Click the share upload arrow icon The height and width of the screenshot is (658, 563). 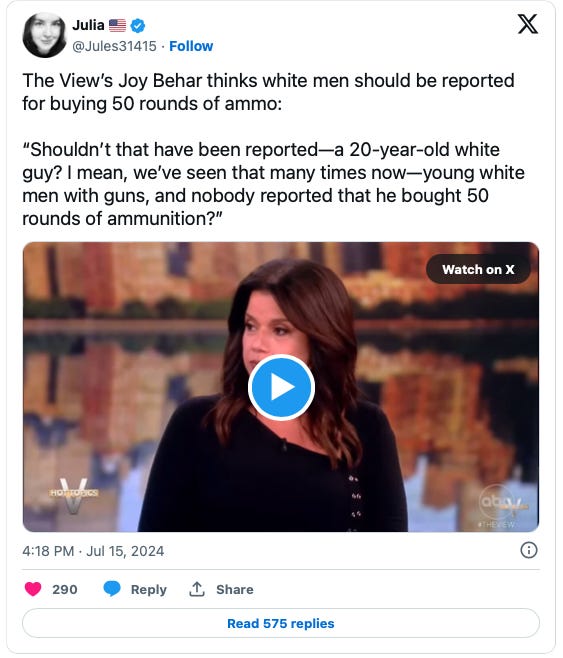197,589
